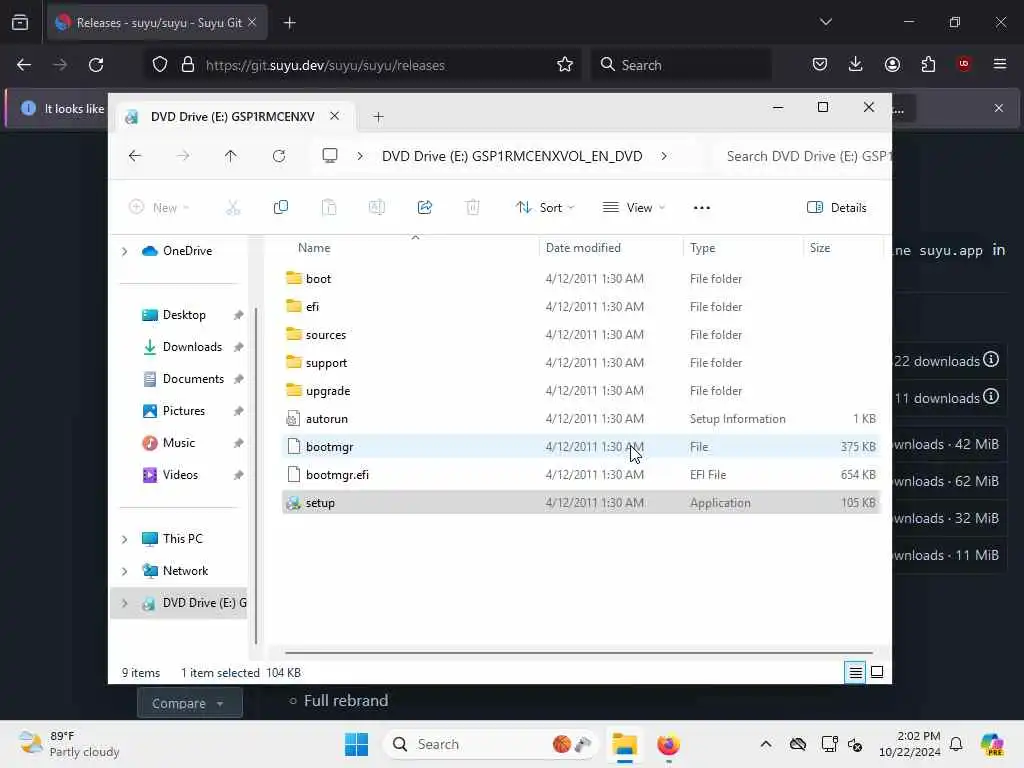Select the sources folder
This screenshot has width=1024, height=768.
pyautogui.click(x=581, y=334)
